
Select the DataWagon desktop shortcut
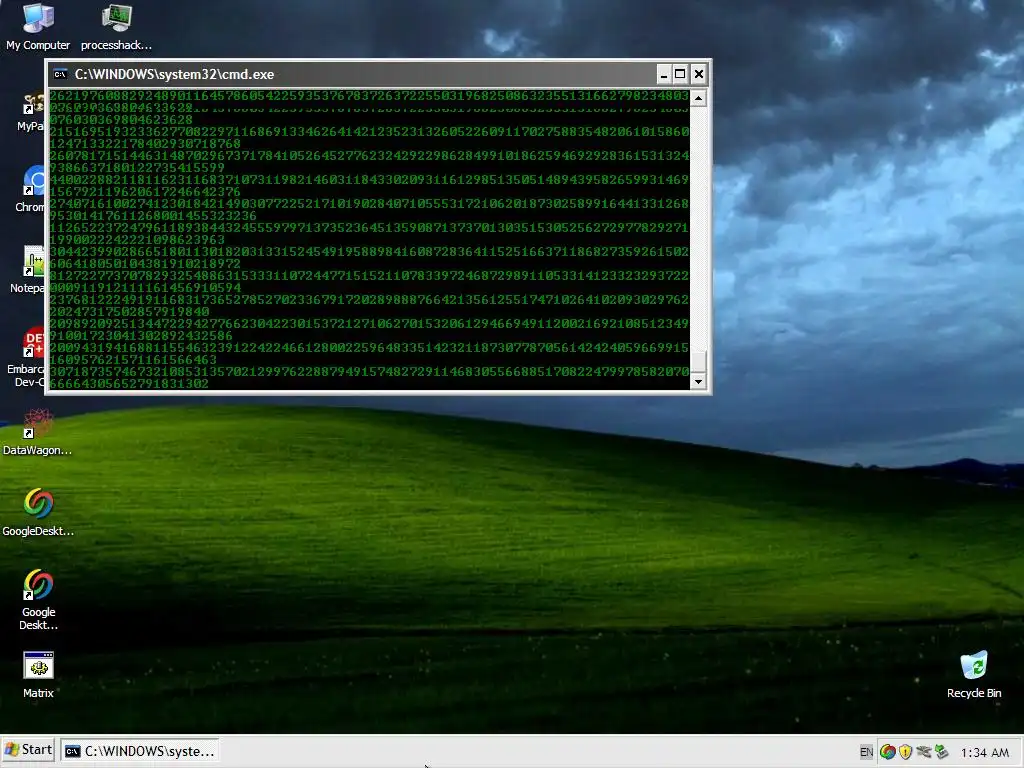pyautogui.click(x=37, y=431)
